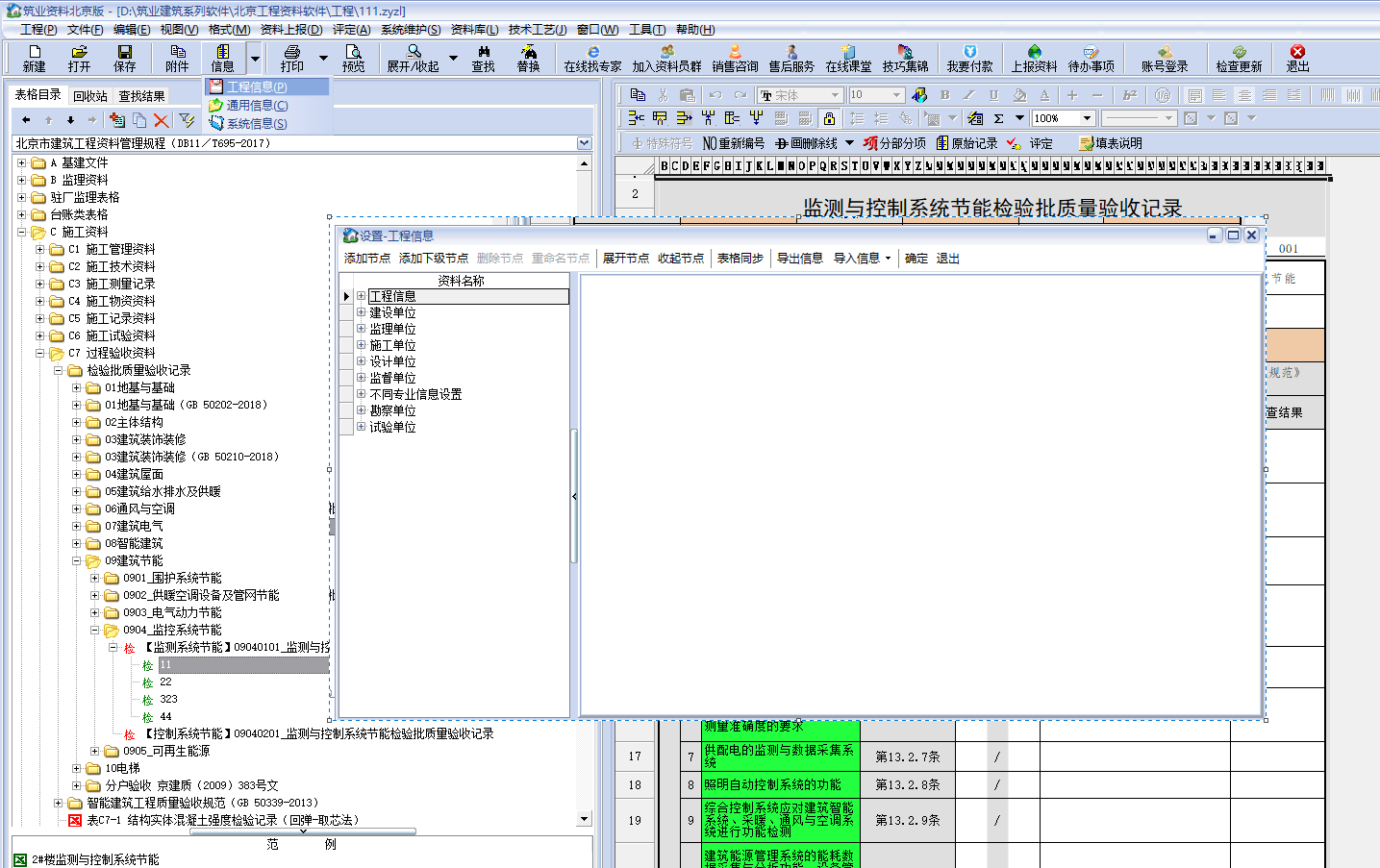Open 待办事项 to-do icon
This screenshot has height=868, width=1380.
click(1091, 58)
